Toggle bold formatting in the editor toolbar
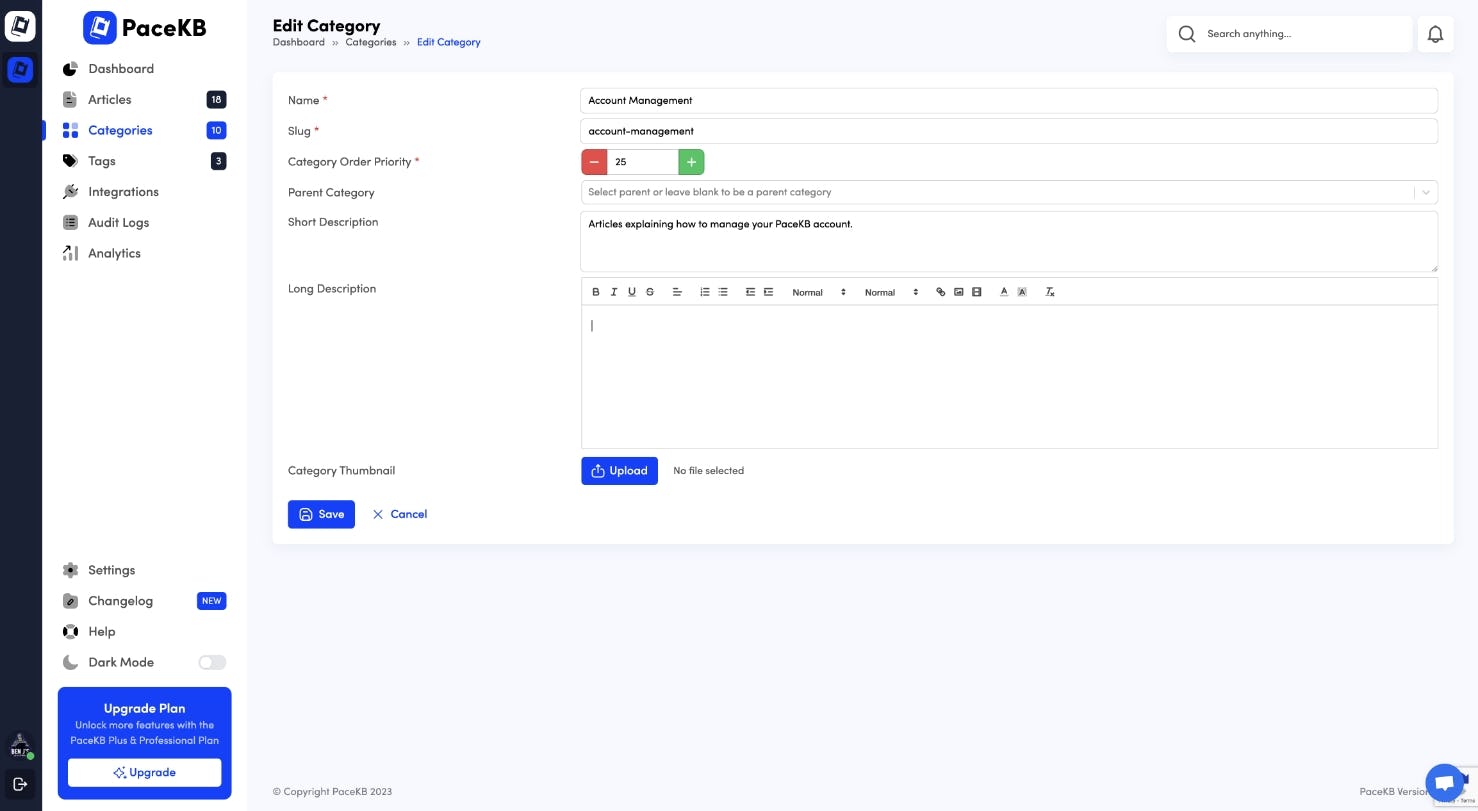Viewport: 1478px width, 811px height. pos(596,291)
